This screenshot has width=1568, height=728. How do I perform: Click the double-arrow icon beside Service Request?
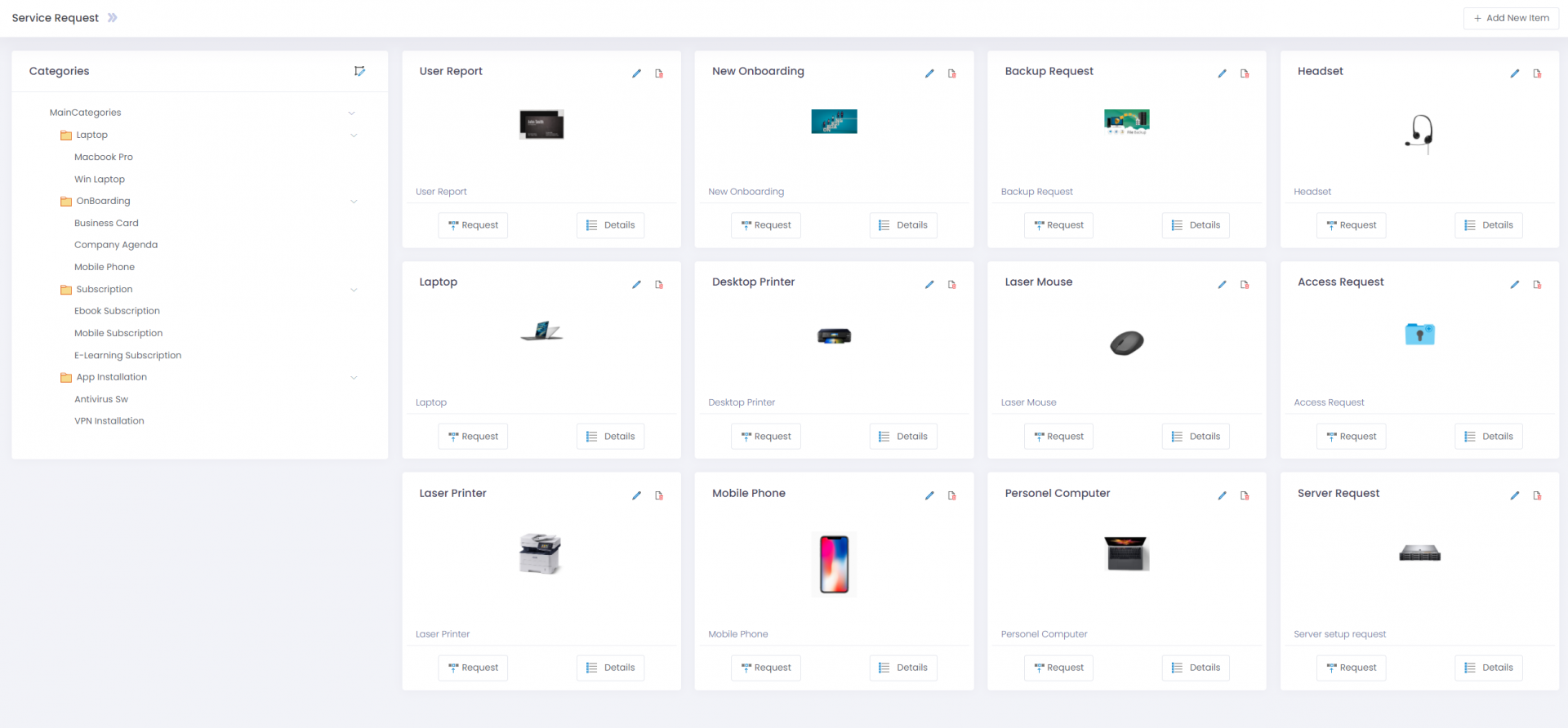click(113, 18)
